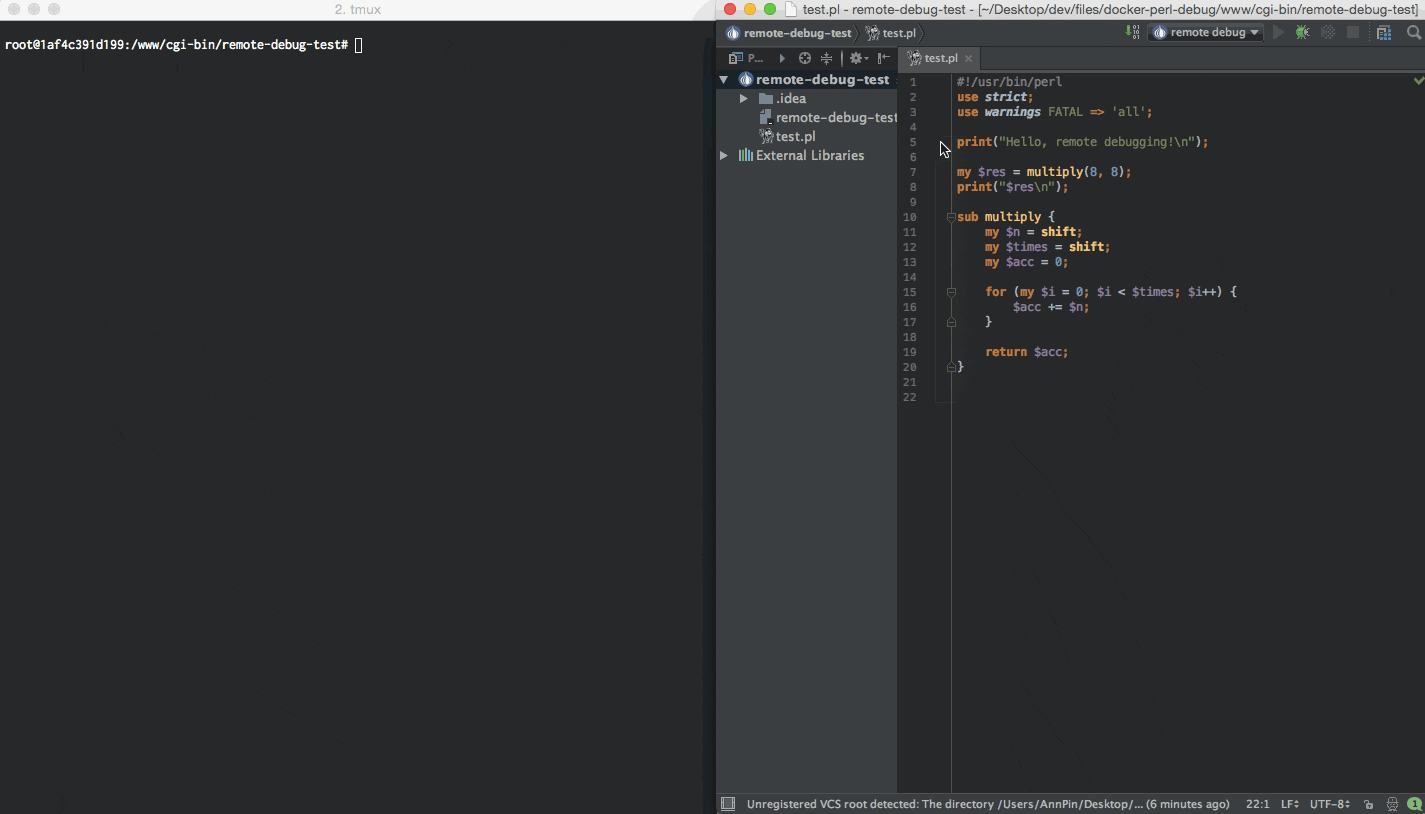1425x814 pixels.
Task: Click on the '$acc += $n;' line
Action: (x=1051, y=307)
